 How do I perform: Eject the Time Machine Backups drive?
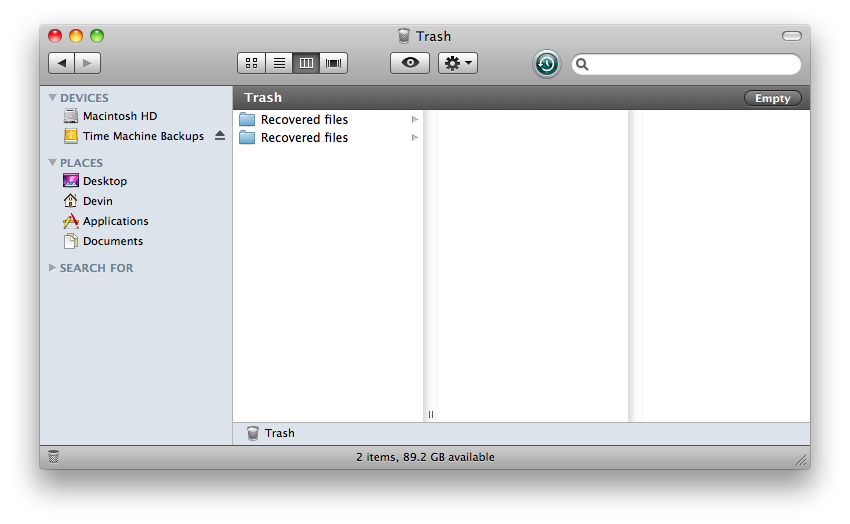click(x=220, y=135)
